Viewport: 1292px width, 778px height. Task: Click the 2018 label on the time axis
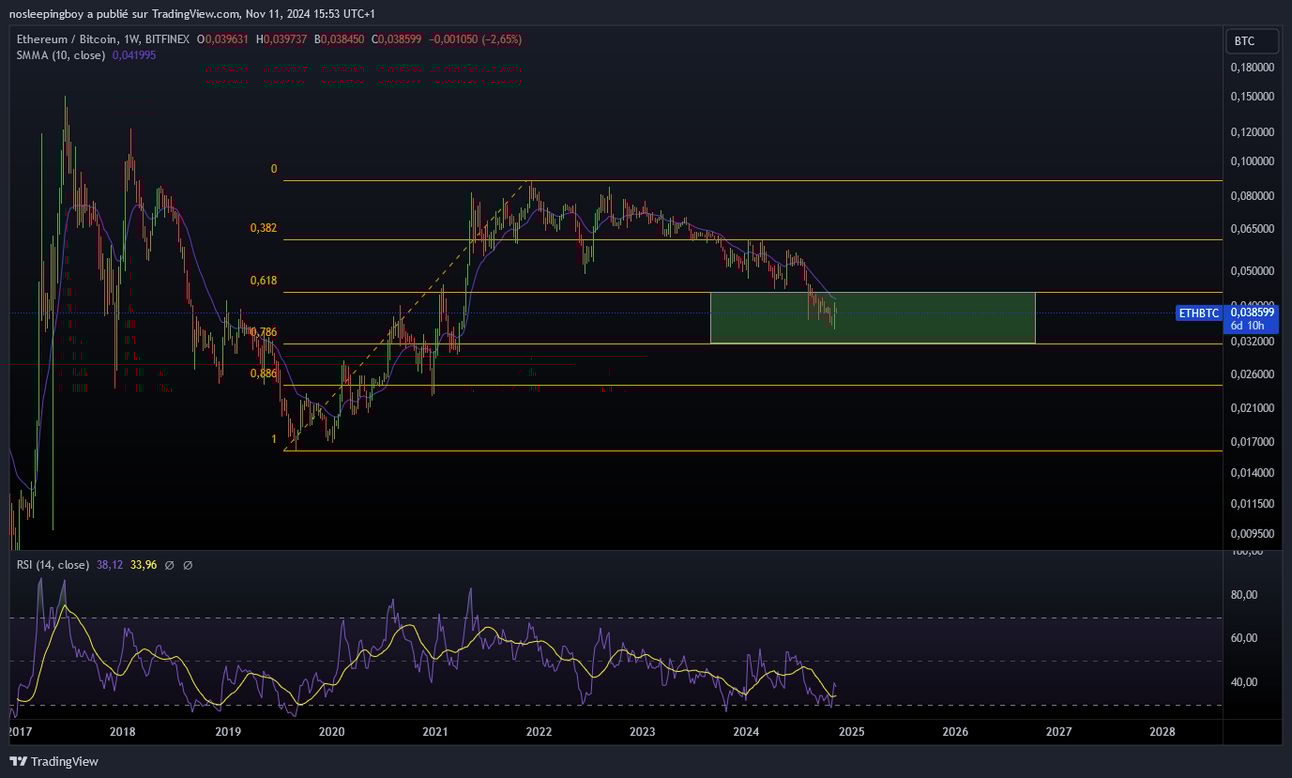[x=123, y=732]
